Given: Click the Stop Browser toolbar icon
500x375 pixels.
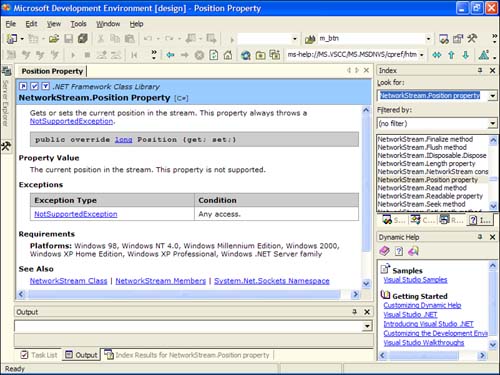Looking at the screenshot, I should [199, 55].
